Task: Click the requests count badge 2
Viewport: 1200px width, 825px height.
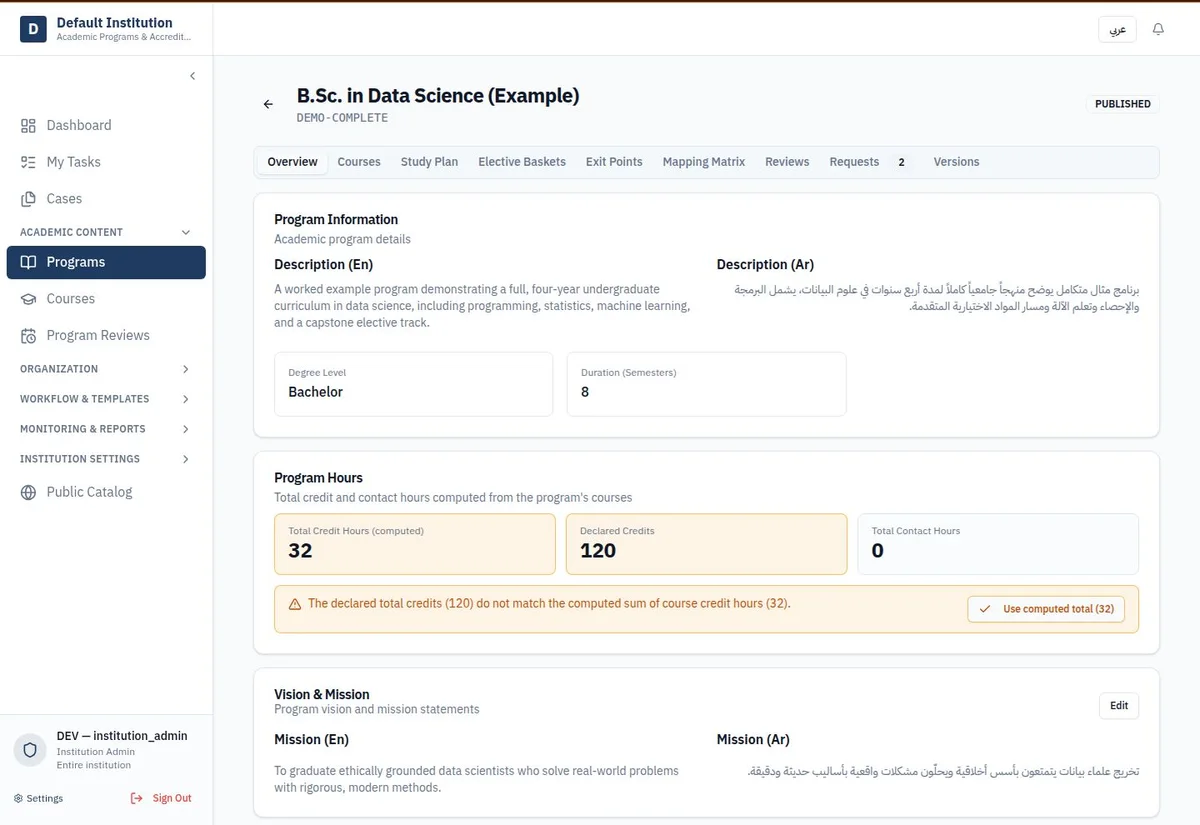Action: point(901,162)
